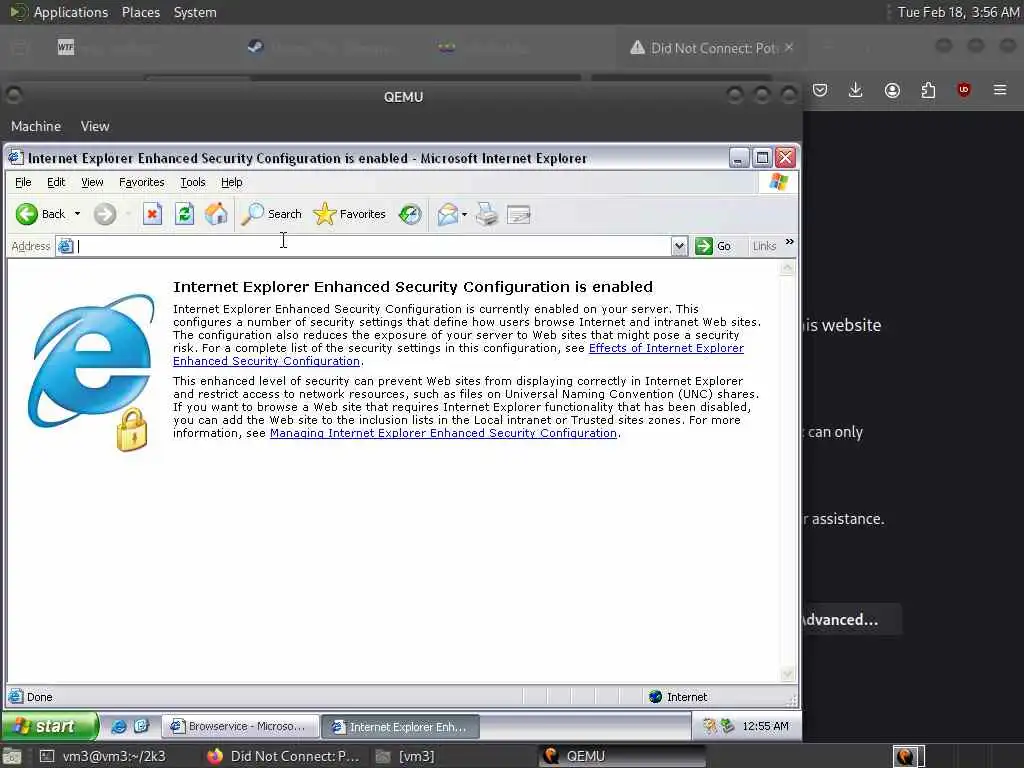Click the Done status text

pyautogui.click(x=39, y=697)
